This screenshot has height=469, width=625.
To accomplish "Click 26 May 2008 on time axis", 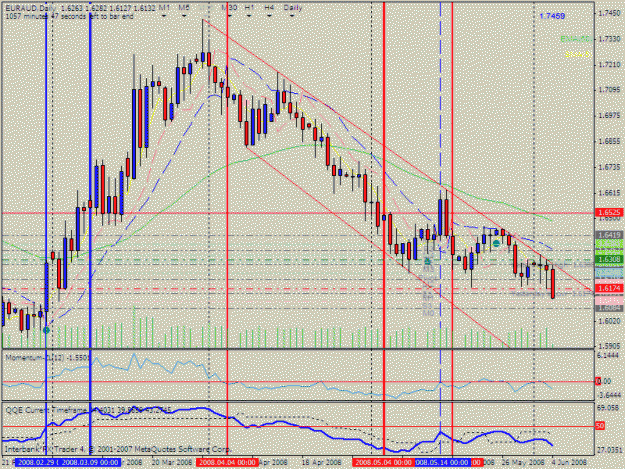I will [523, 462].
